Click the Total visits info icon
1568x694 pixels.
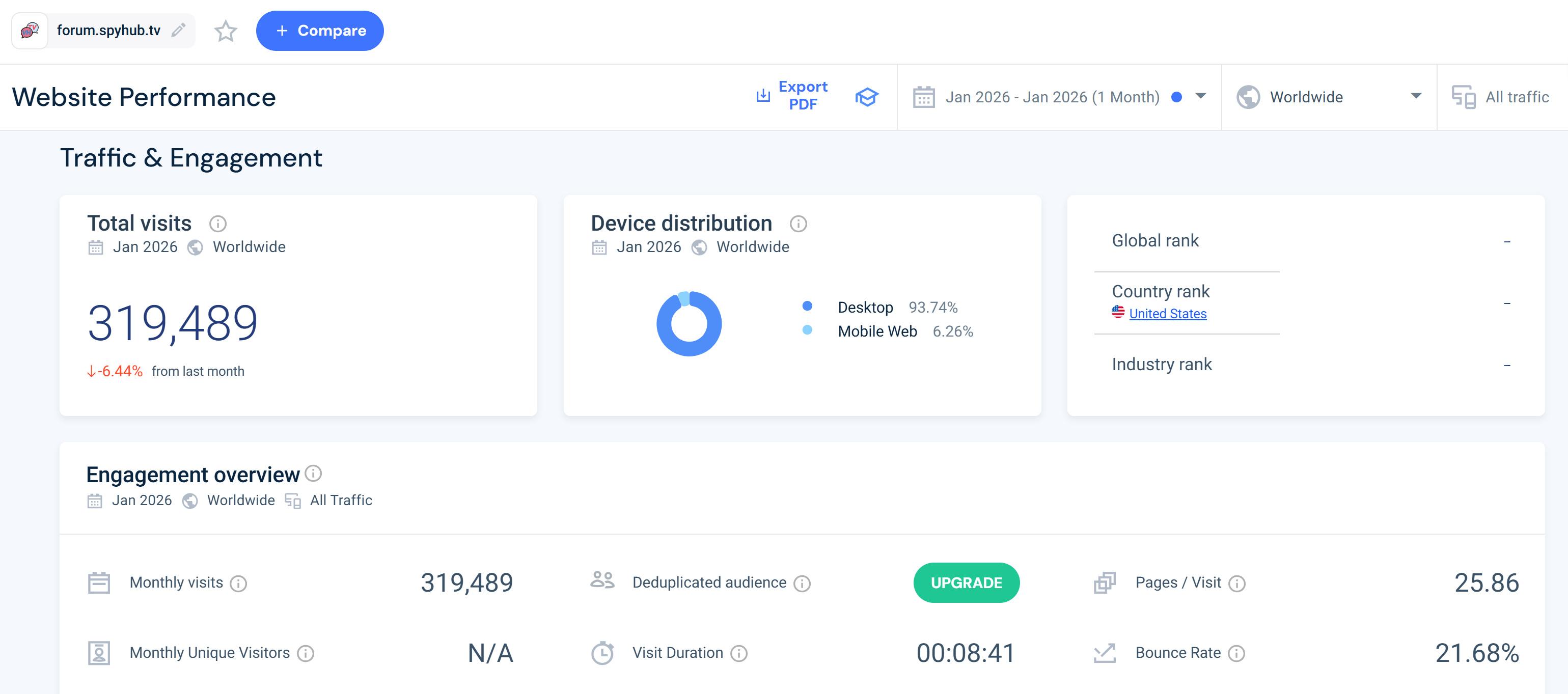(x=218, y=224)
